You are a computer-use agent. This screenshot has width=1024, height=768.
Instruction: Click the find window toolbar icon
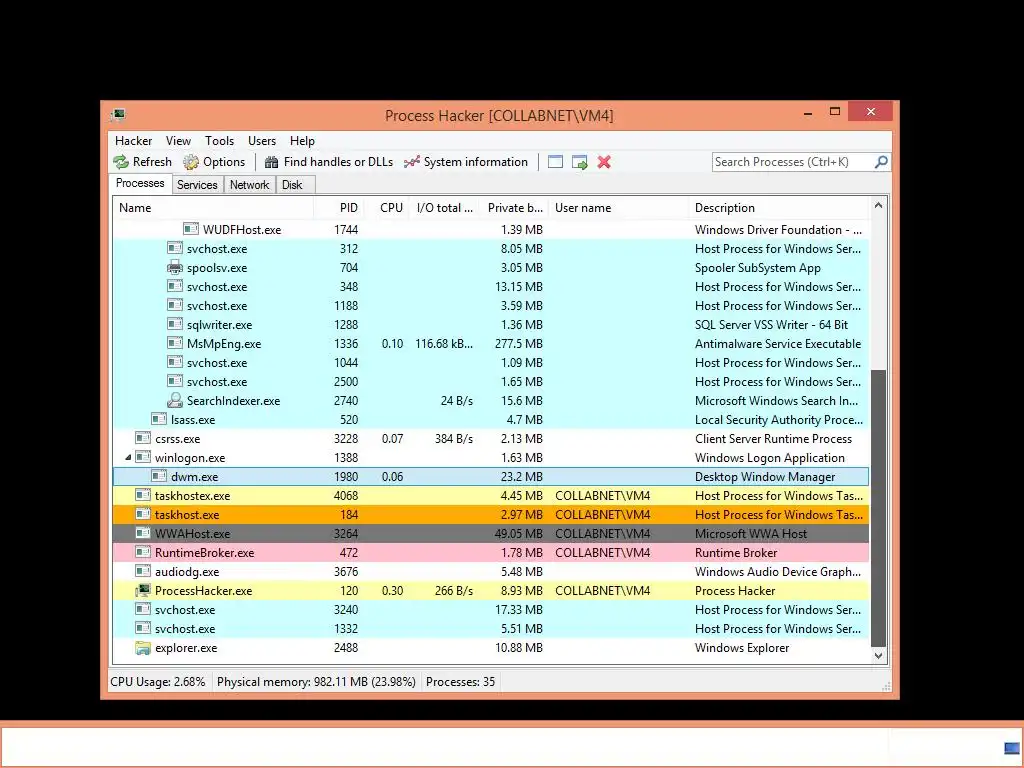555,162
